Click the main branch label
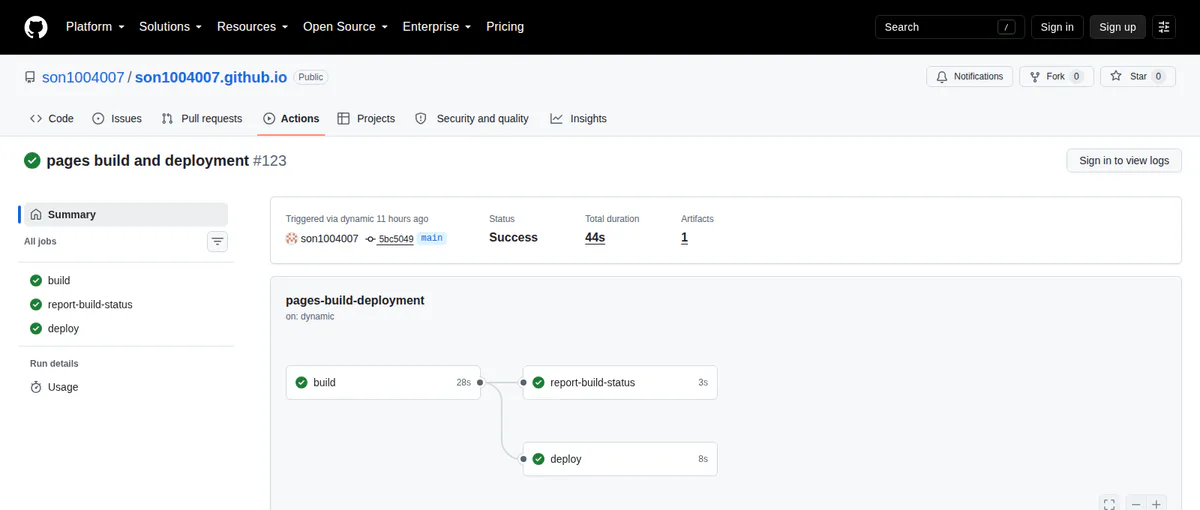The image size is (1200, 510). tap(431, 238)
